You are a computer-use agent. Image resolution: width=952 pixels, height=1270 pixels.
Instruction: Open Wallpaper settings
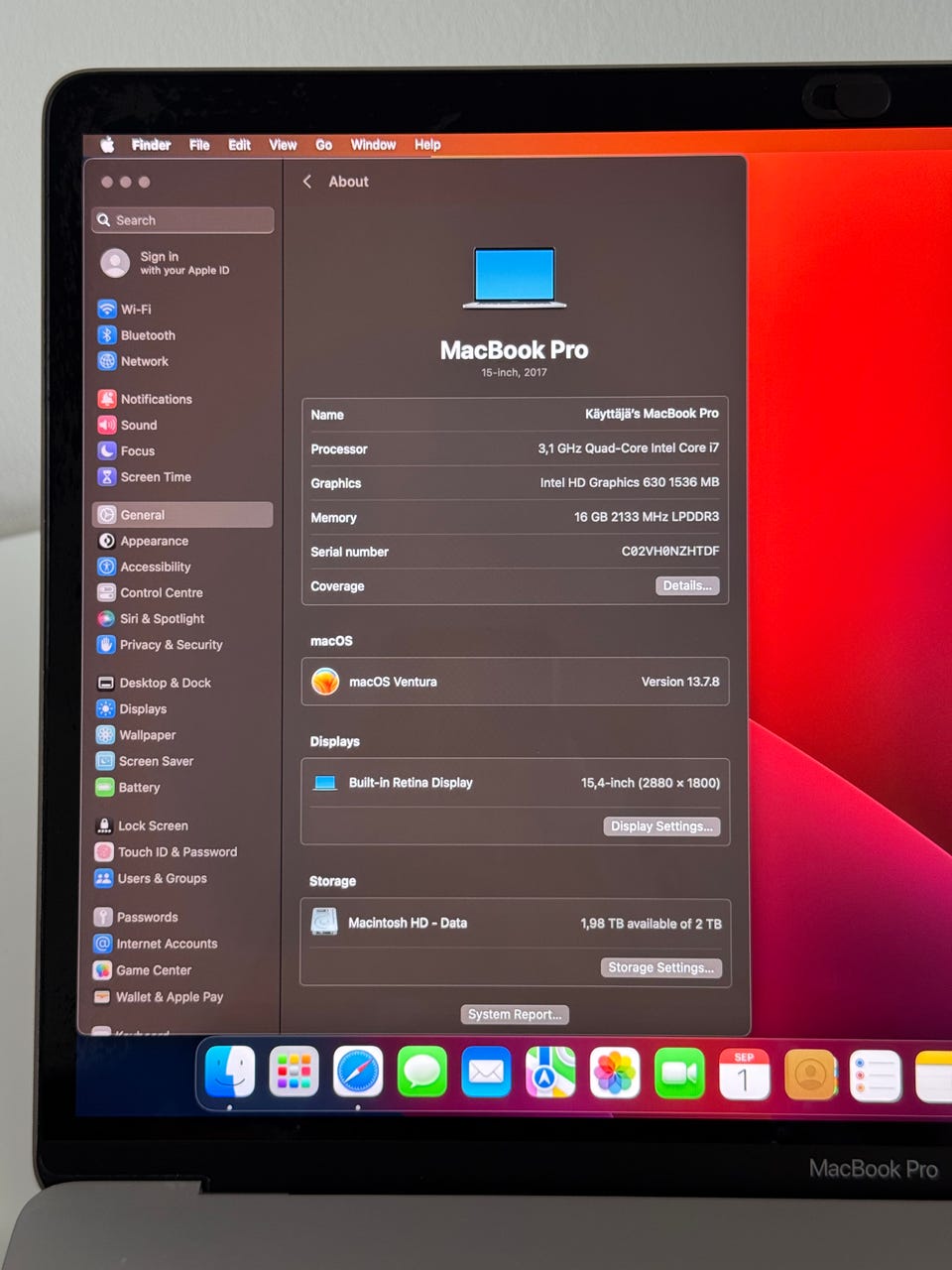point(136,735)
